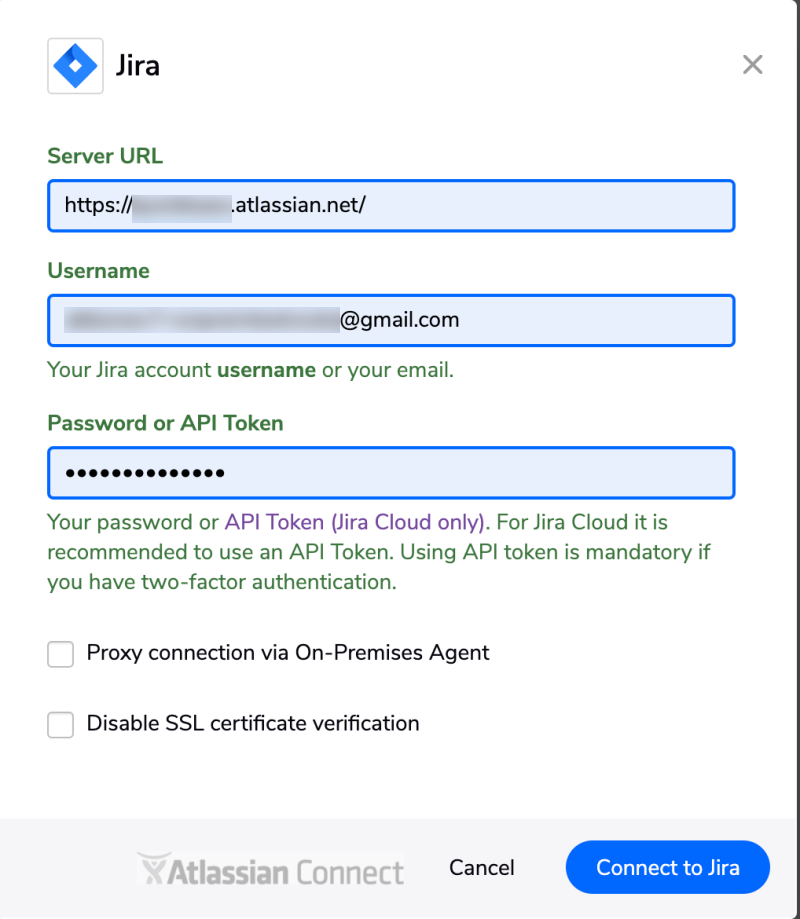Viewport: 800px width, 919px height.
Task: Click the Disable SSL certificate verification label
Action: (x=253, y=724)
